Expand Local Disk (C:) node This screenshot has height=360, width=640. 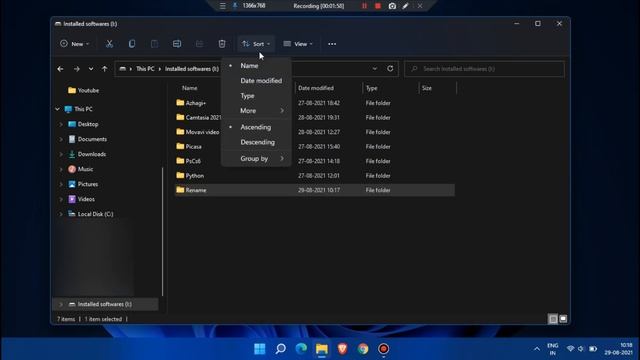pyautogui.click(x=61, y=214)
